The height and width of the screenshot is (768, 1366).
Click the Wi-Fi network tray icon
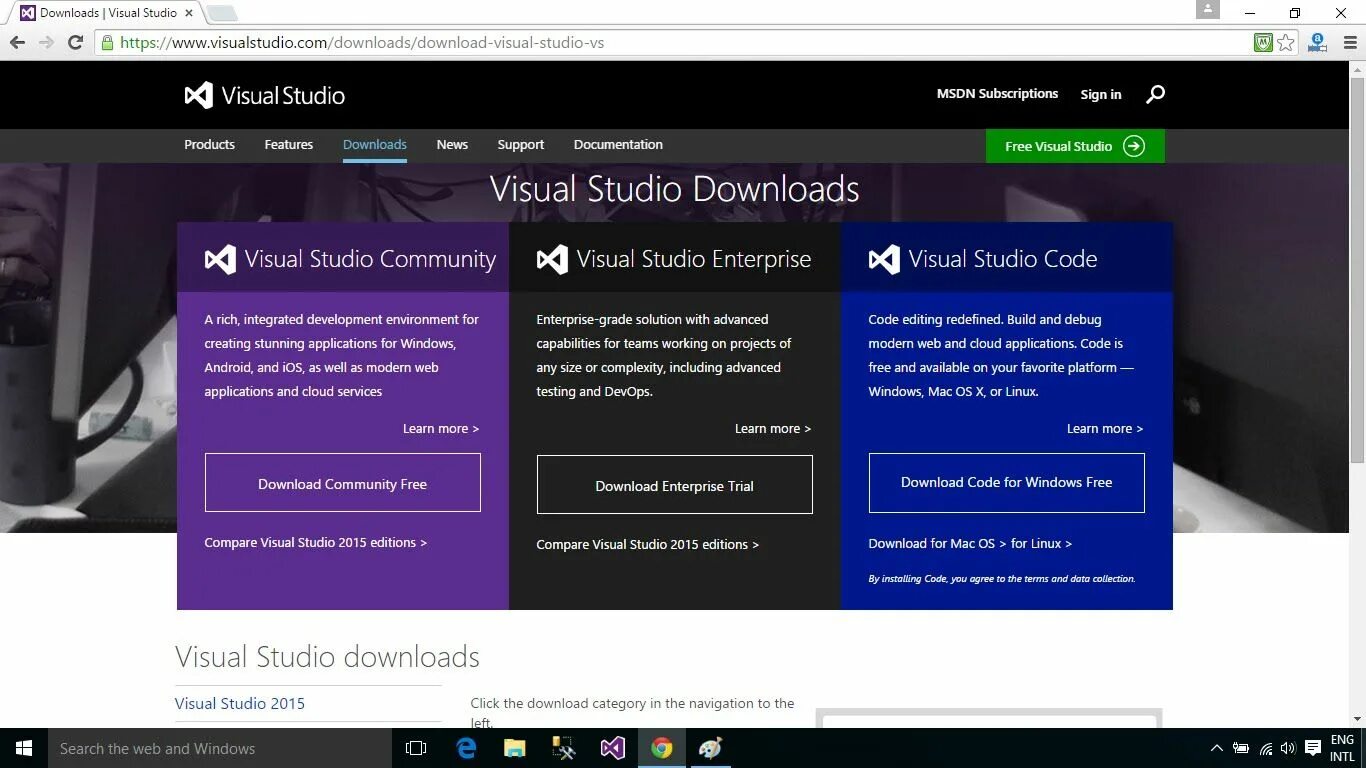pos(1265,748)
